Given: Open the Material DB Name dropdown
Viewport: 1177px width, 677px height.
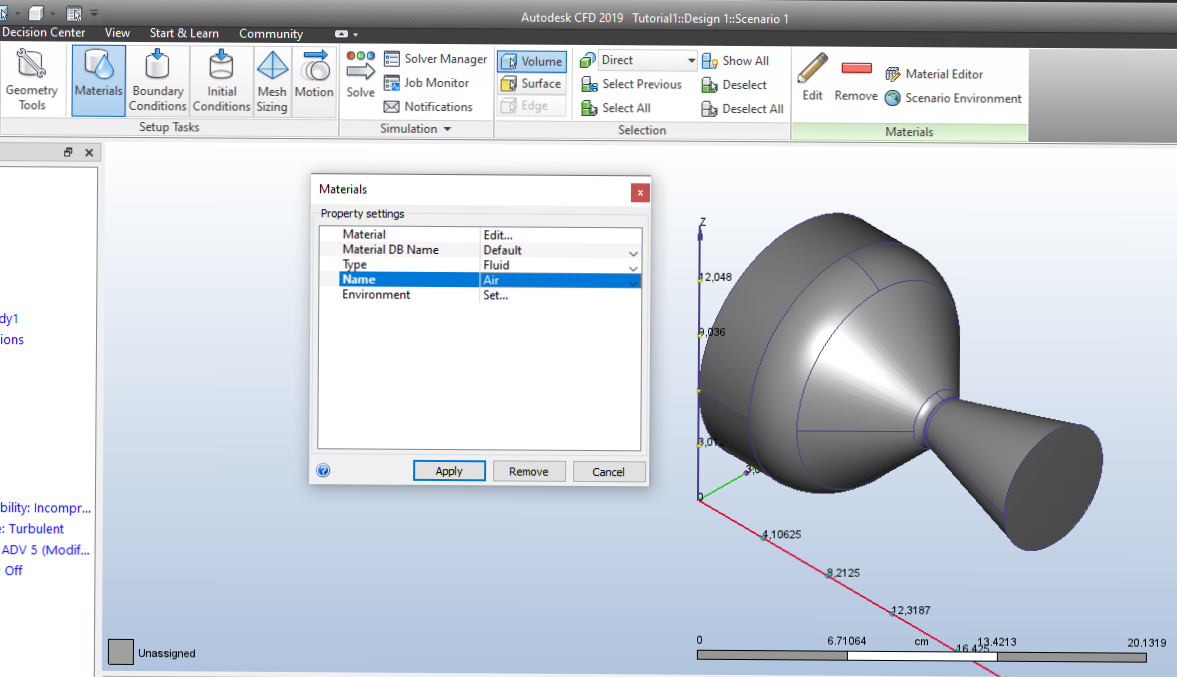Looking at the screenshot, I should [631, 251].
